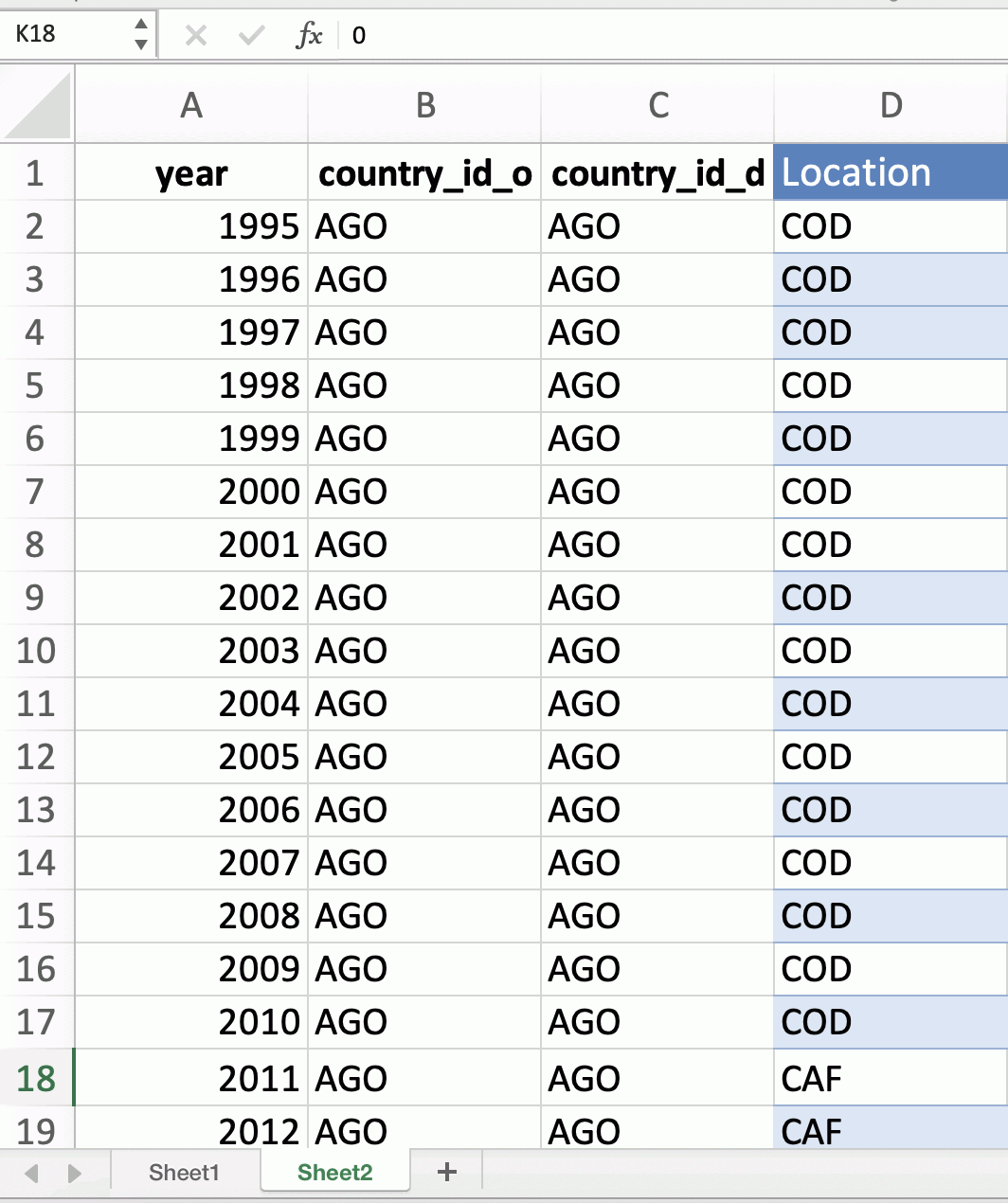
Task: Open the insert function fx button
Action: [309, 36]
